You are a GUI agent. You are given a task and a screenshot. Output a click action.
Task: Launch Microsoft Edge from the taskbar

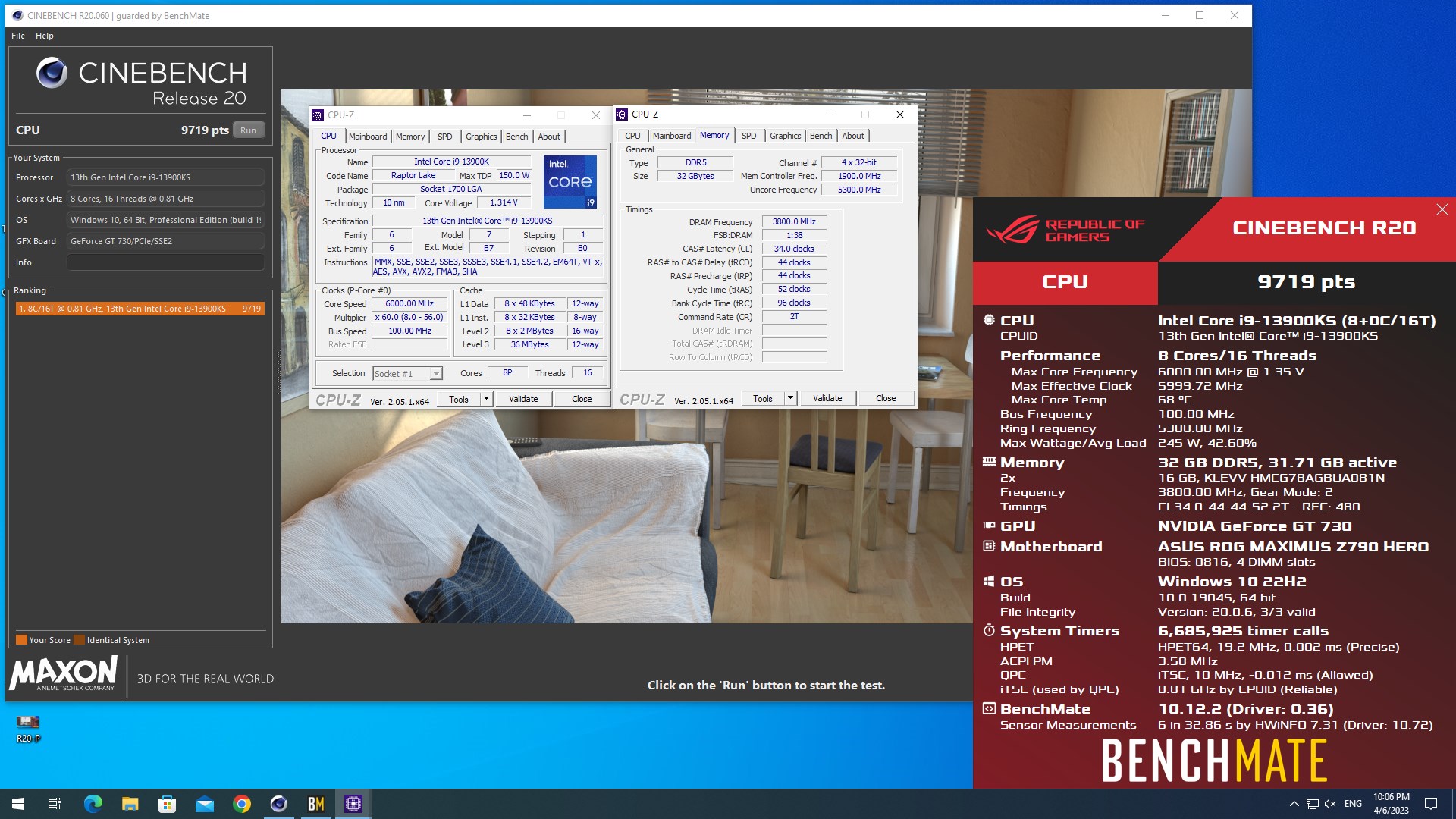(x=93, y=804)
